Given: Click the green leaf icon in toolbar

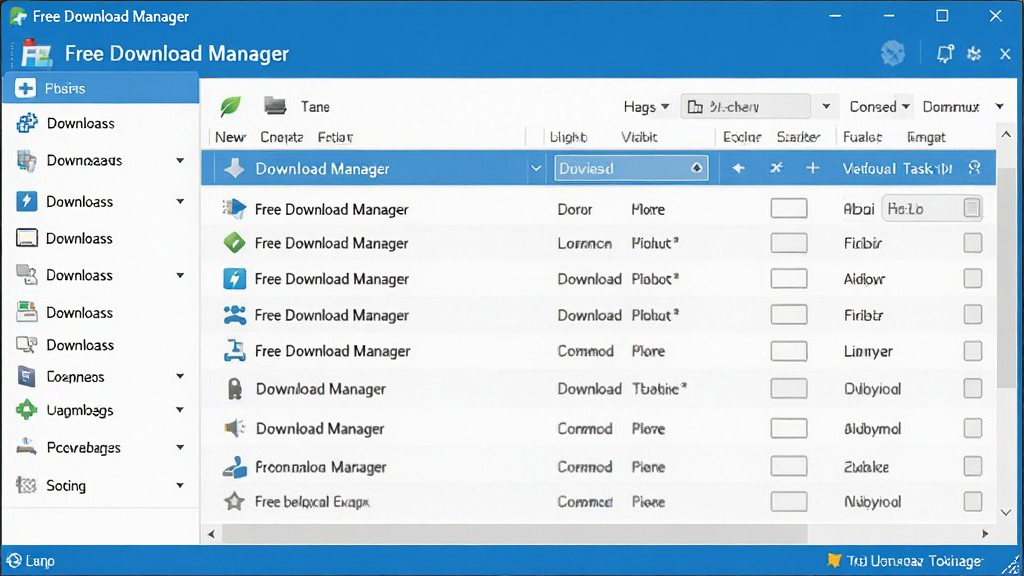Looking at the screenshot, I should pyautogui.click(x=231, y=106).
